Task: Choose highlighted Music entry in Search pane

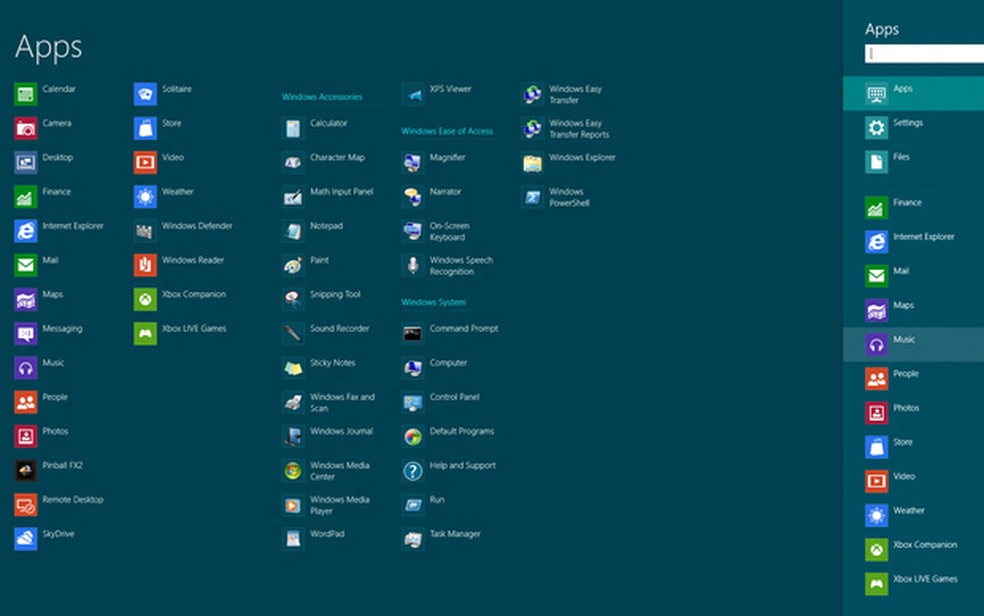Action: click(913, 344)
